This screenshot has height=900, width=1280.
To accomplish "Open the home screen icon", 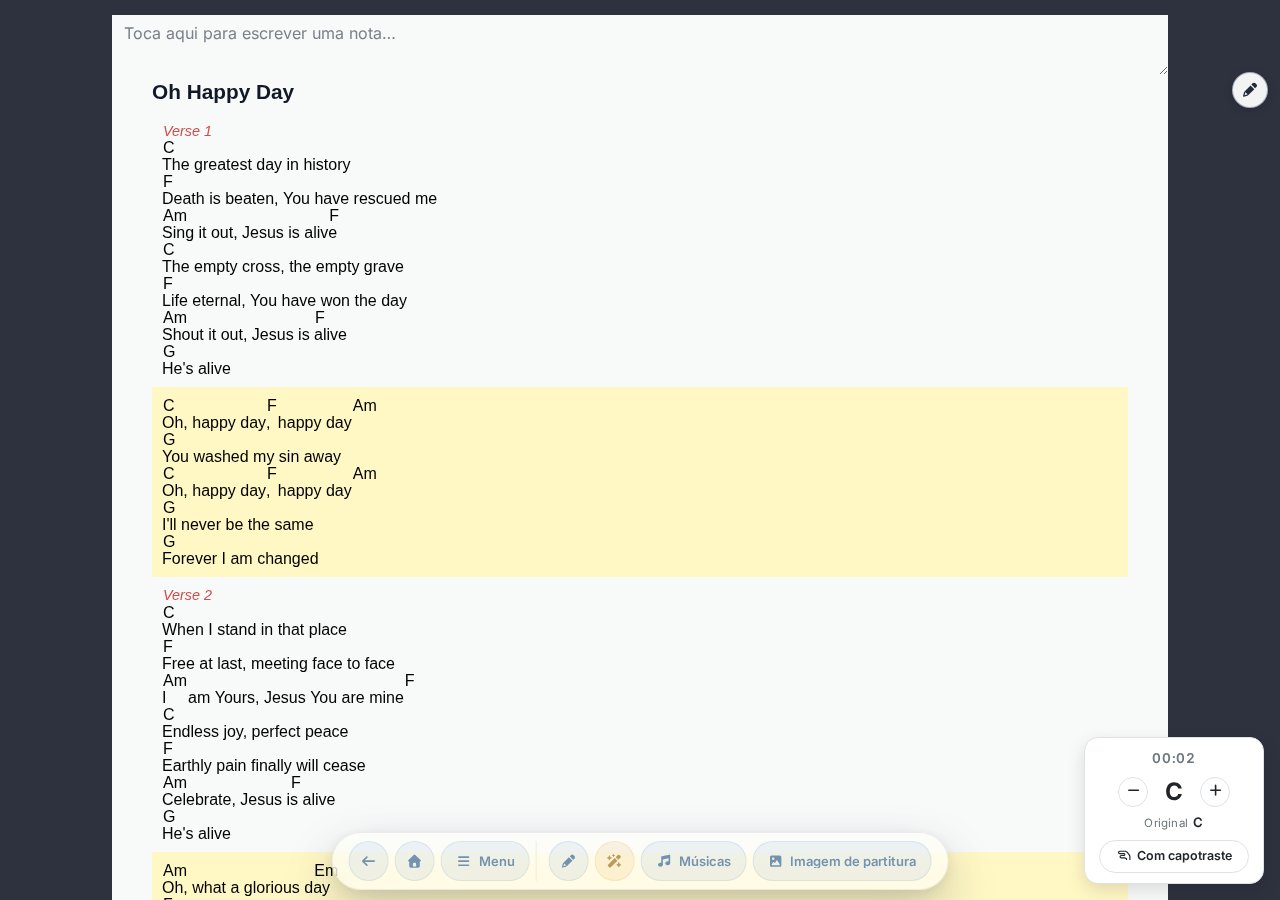I will click(x=414, y=861).
